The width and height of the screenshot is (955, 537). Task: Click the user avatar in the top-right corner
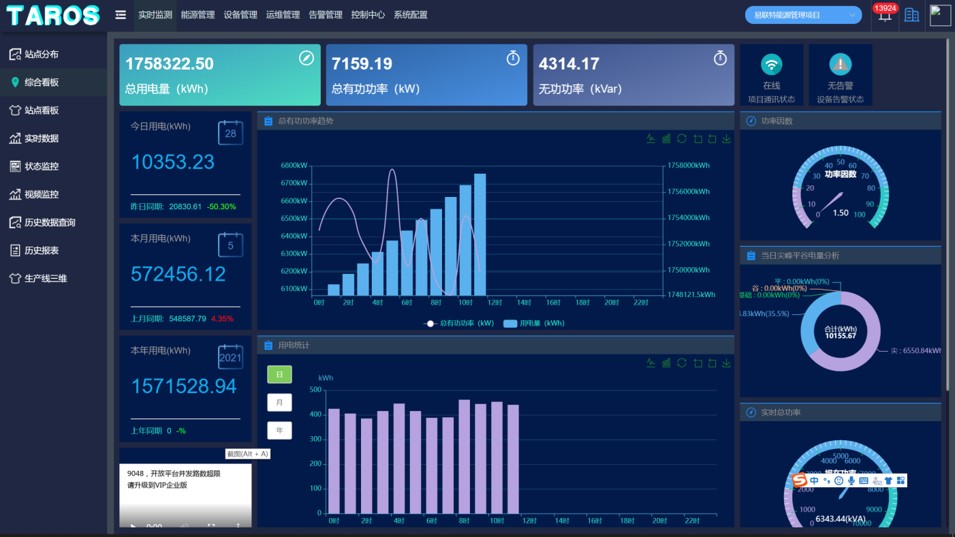[x=939, y=15]
